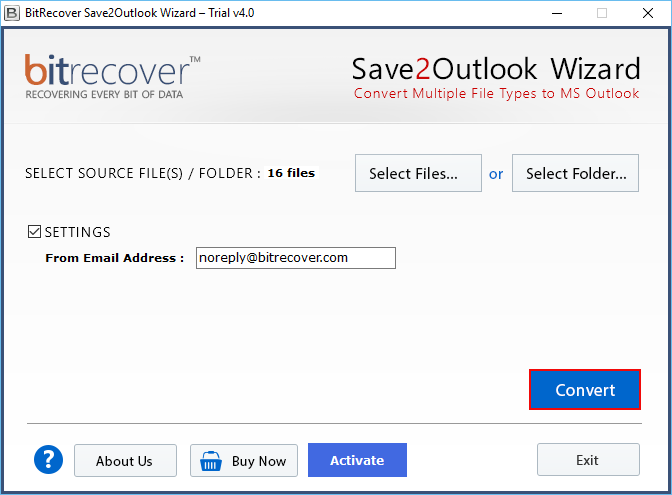Minimize the Save2Outlook Wizard window

[557, 13]
